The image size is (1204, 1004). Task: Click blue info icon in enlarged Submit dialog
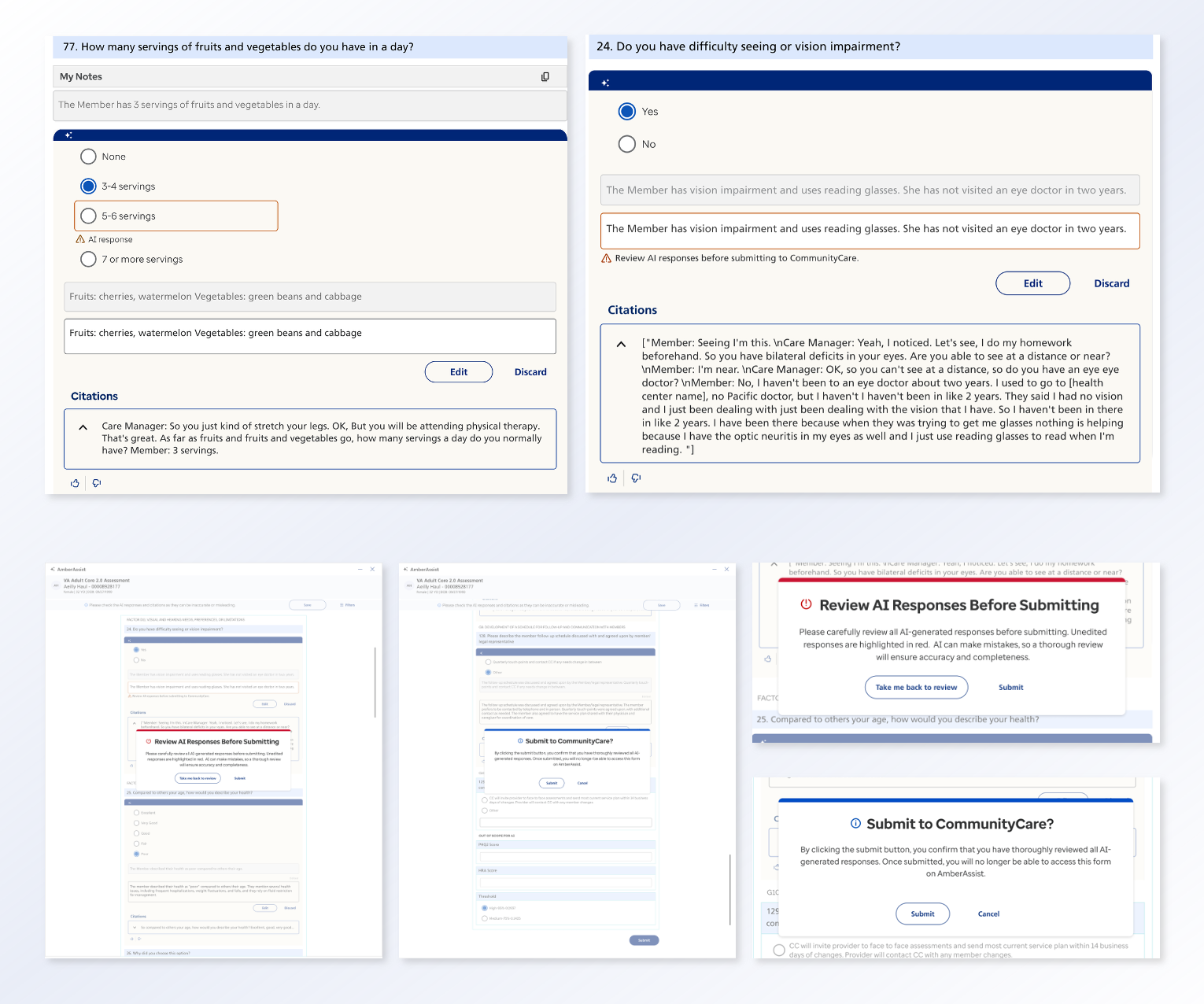855,823
